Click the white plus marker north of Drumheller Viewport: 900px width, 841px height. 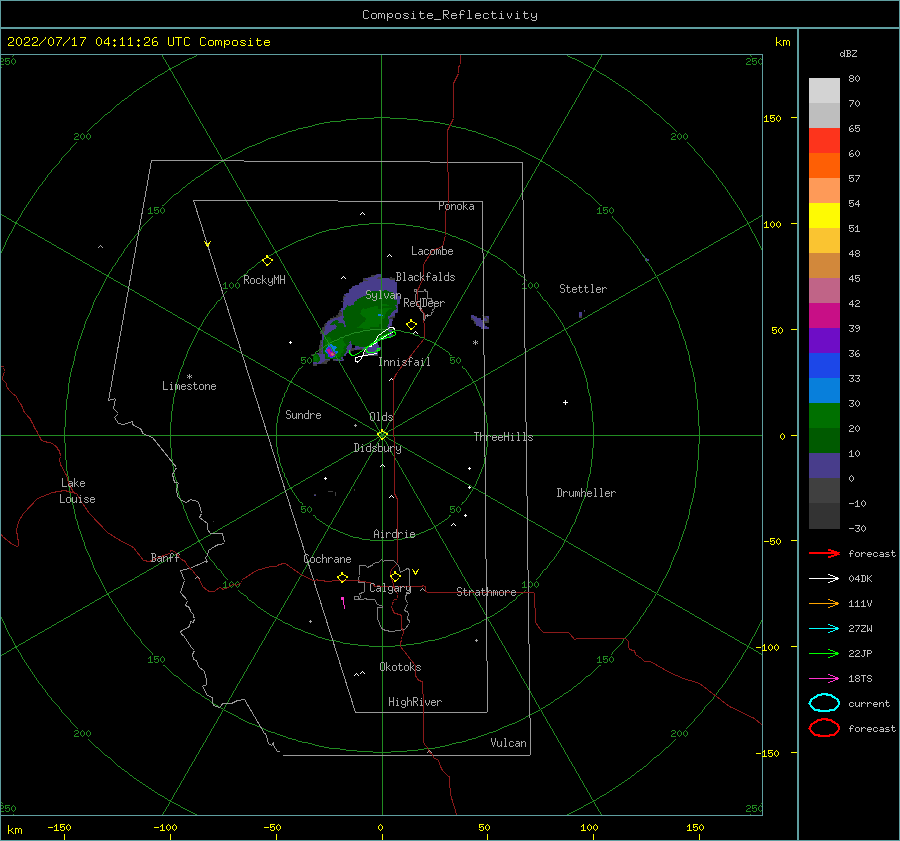[x=565, y=402]
